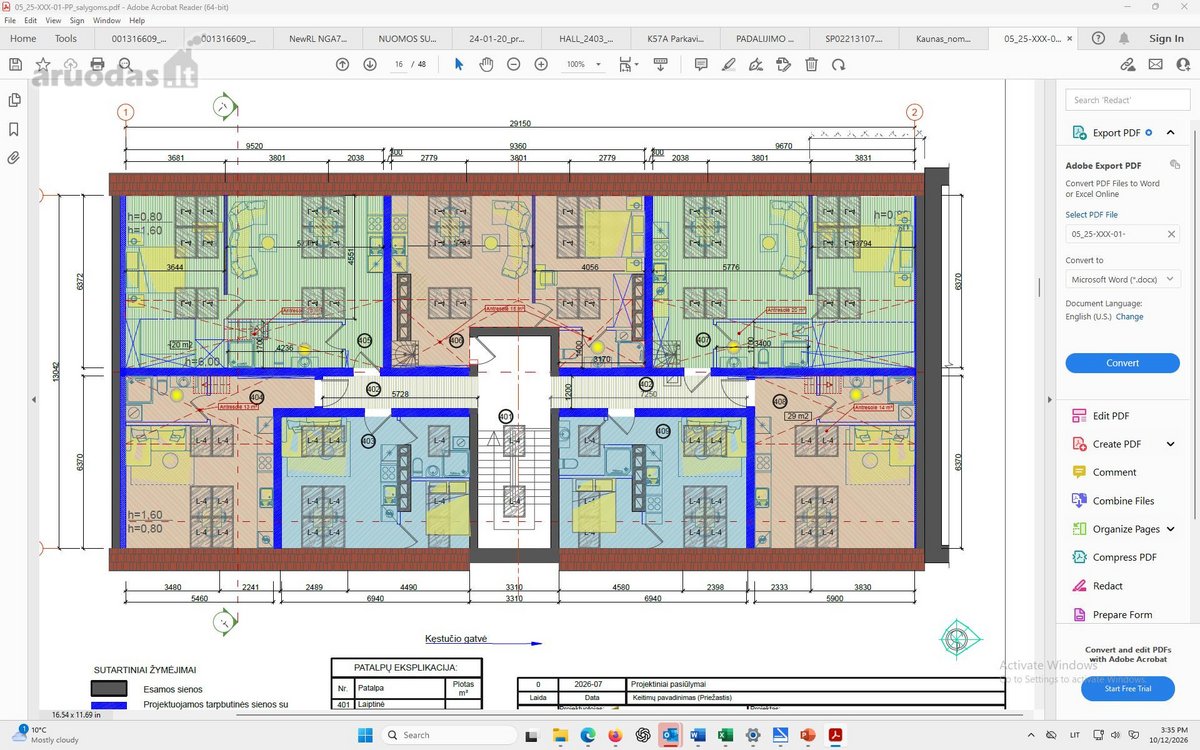Click Sign In at top right
1200x750 pixels.
(1166, 38)
